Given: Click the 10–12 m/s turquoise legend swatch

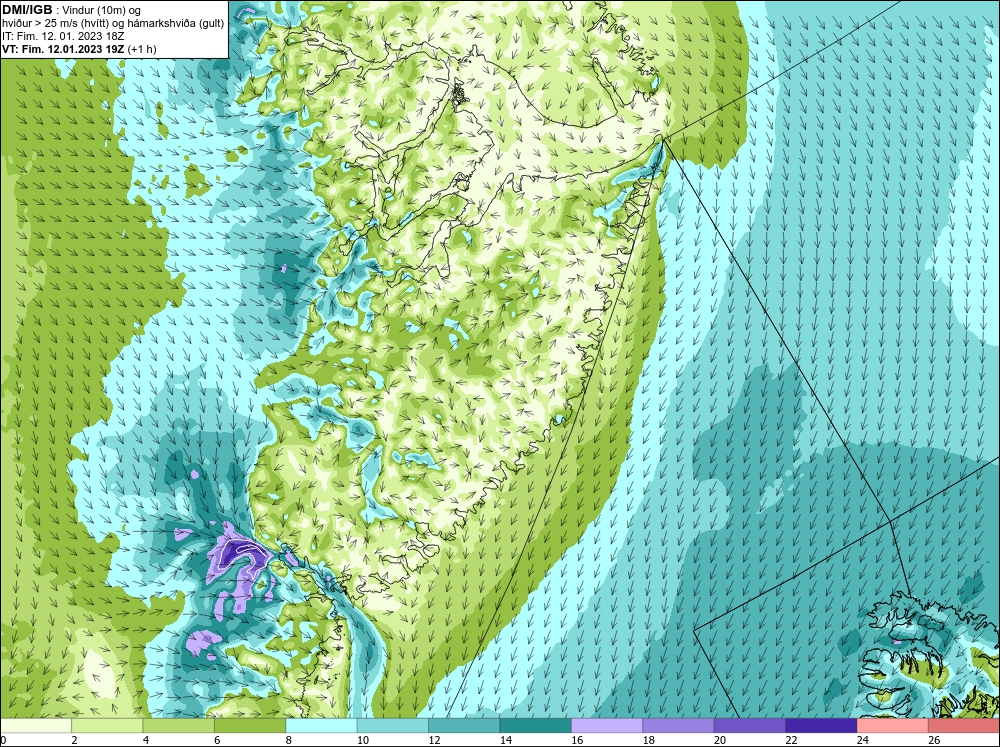Looking at the screenshot, I should tap(393, 725).
